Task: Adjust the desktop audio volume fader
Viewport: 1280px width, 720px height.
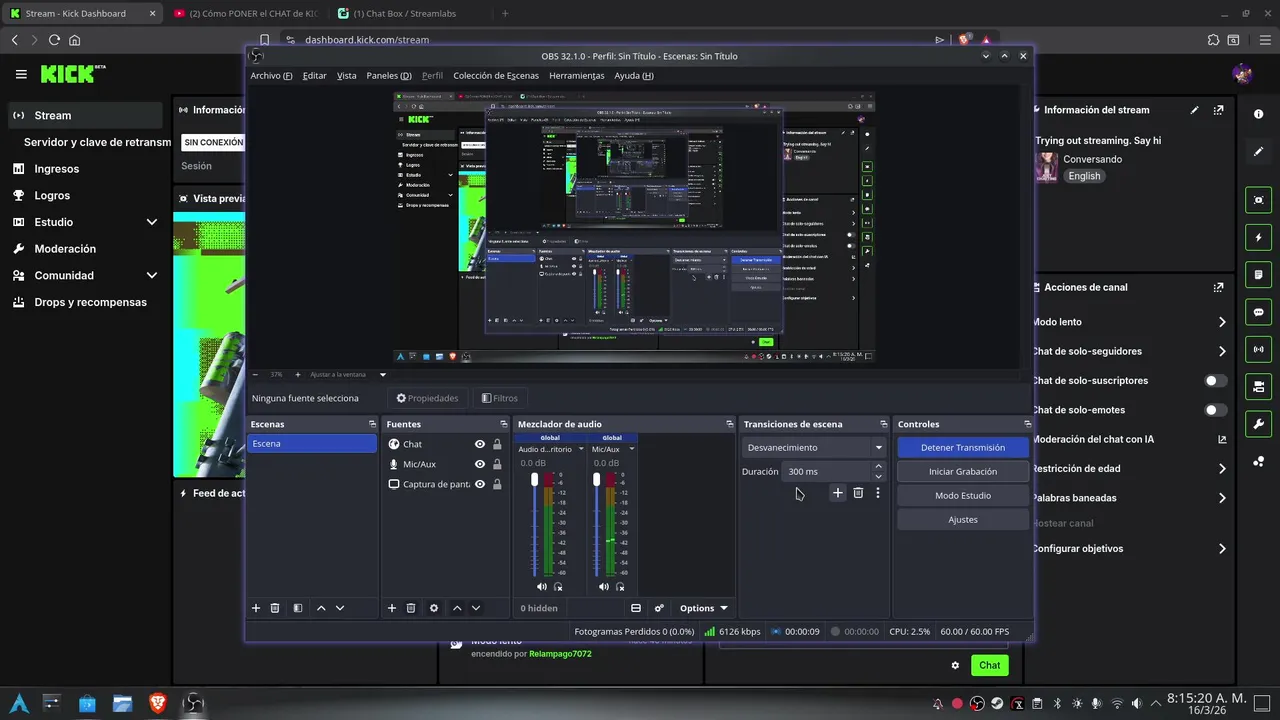Action: click(x=534, y=480)
